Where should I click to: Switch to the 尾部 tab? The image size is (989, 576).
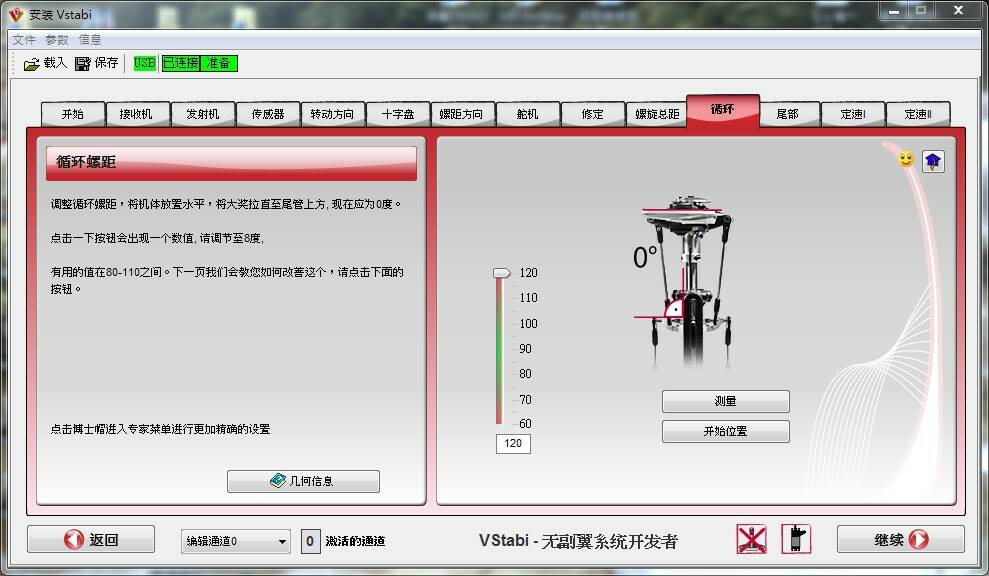pyautogui.click(x=788, y=114)
